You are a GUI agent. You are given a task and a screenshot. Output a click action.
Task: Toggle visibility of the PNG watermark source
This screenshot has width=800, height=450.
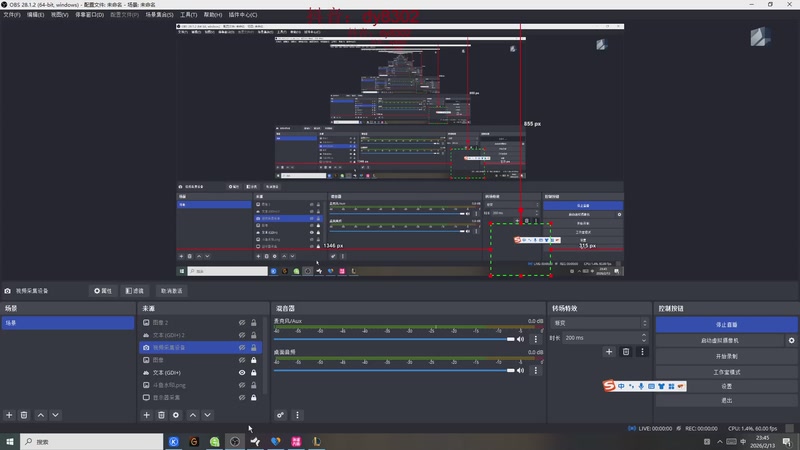pos(242,385)
